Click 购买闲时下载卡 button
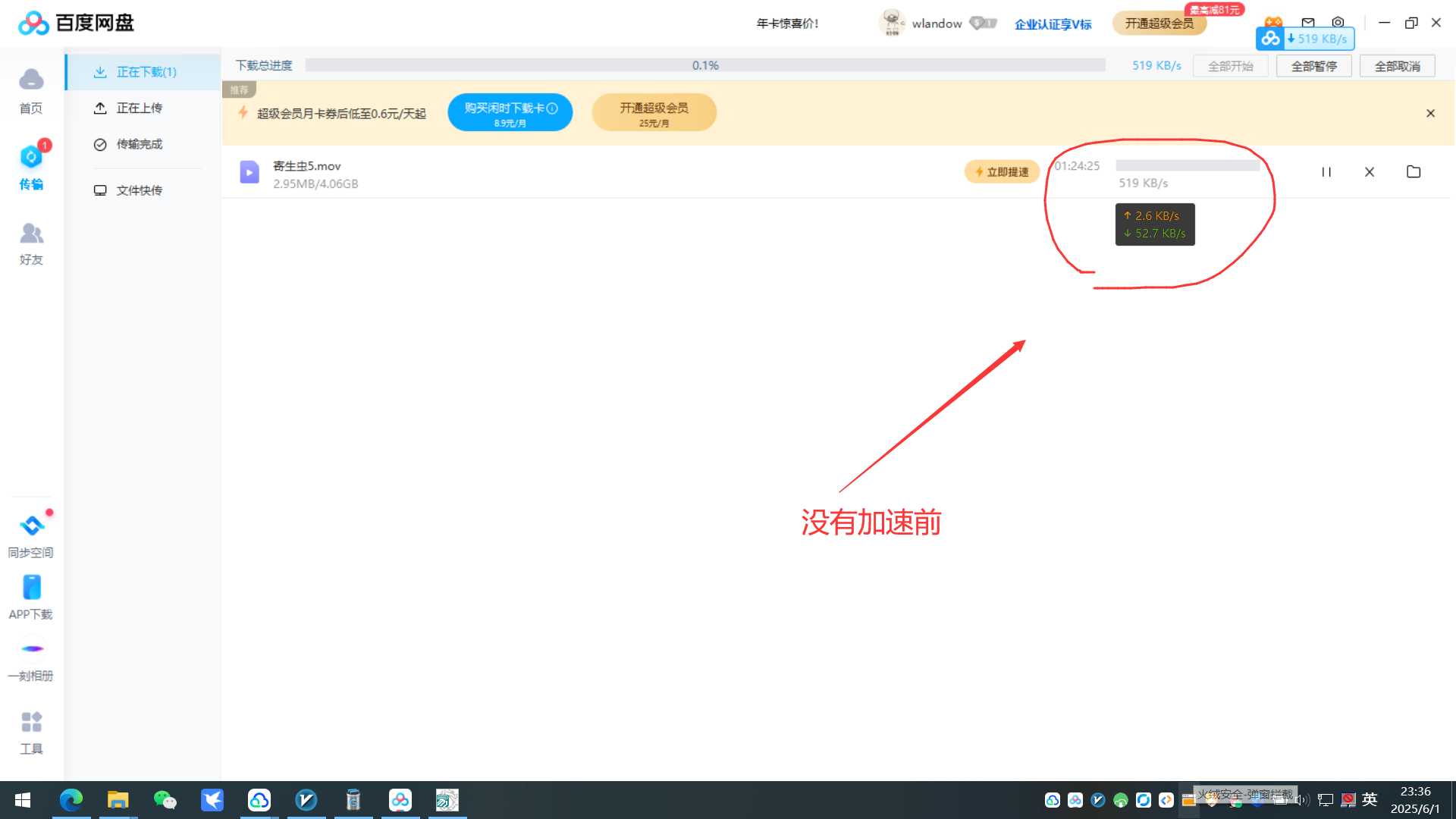Image resolution: width=1456 pixels, height=819 pixels. [x=510, y=112]
